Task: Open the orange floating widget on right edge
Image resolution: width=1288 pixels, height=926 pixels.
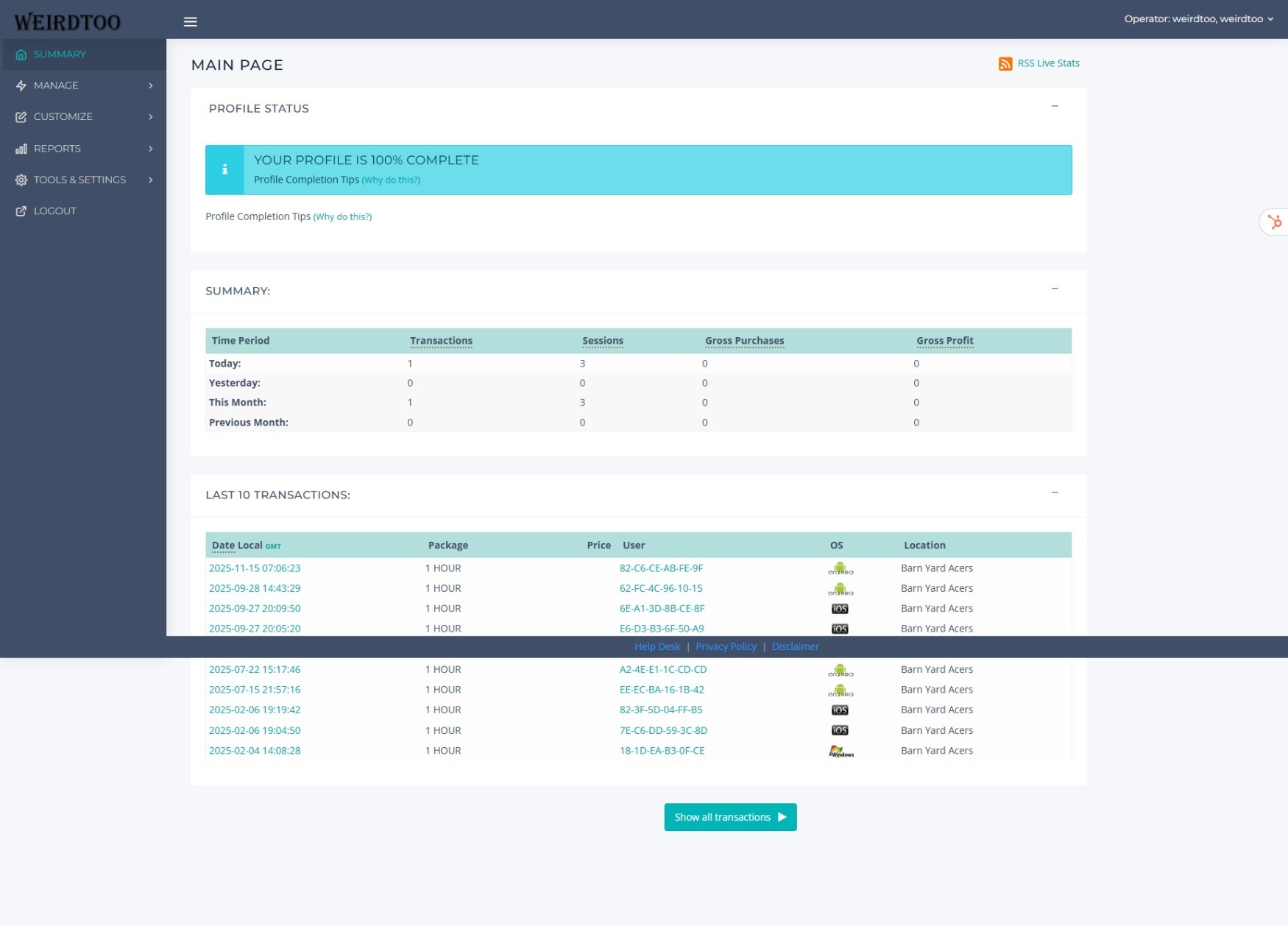Action: tap(1276, 222)
